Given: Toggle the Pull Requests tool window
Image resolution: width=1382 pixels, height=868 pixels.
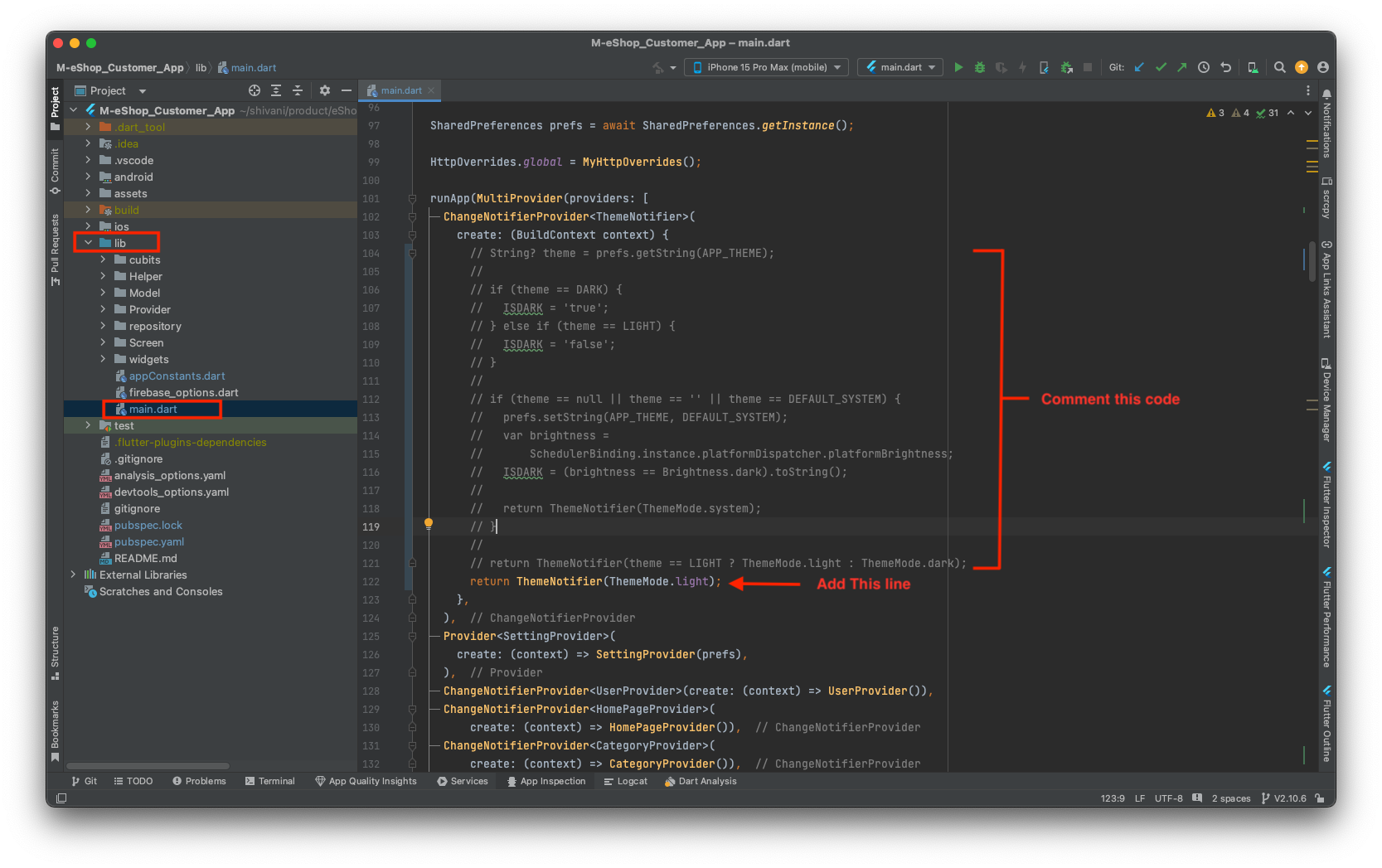Looking at the screenshot, I should coord(55,250).
